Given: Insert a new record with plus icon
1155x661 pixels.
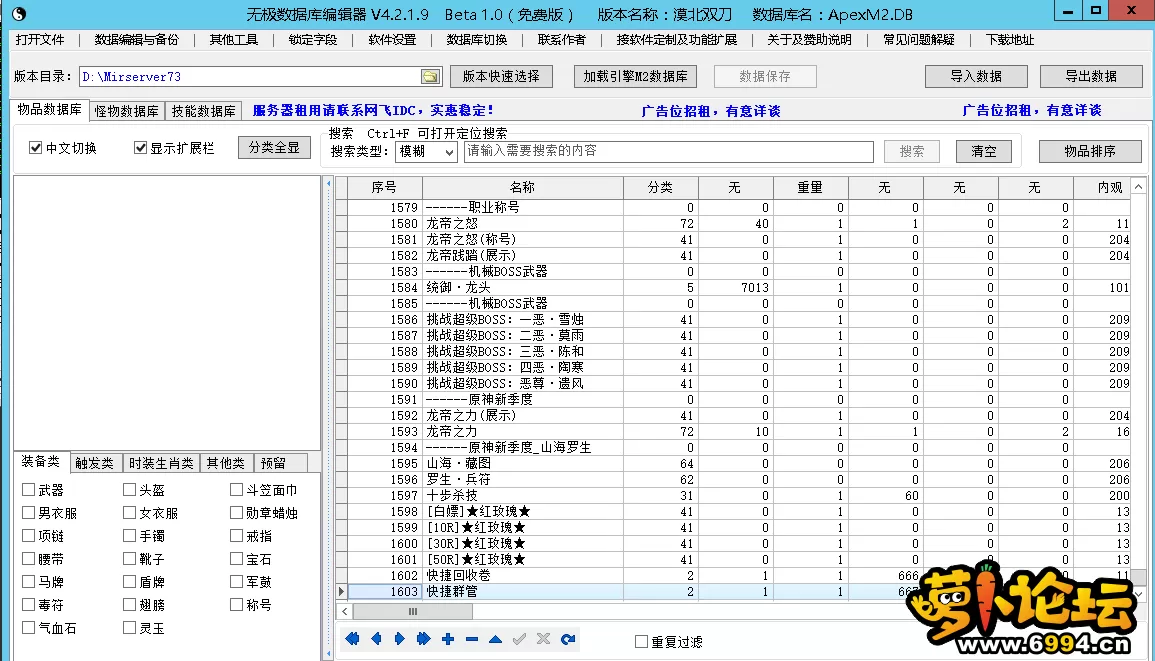Looking at the screenshot, I should point(448,639).
